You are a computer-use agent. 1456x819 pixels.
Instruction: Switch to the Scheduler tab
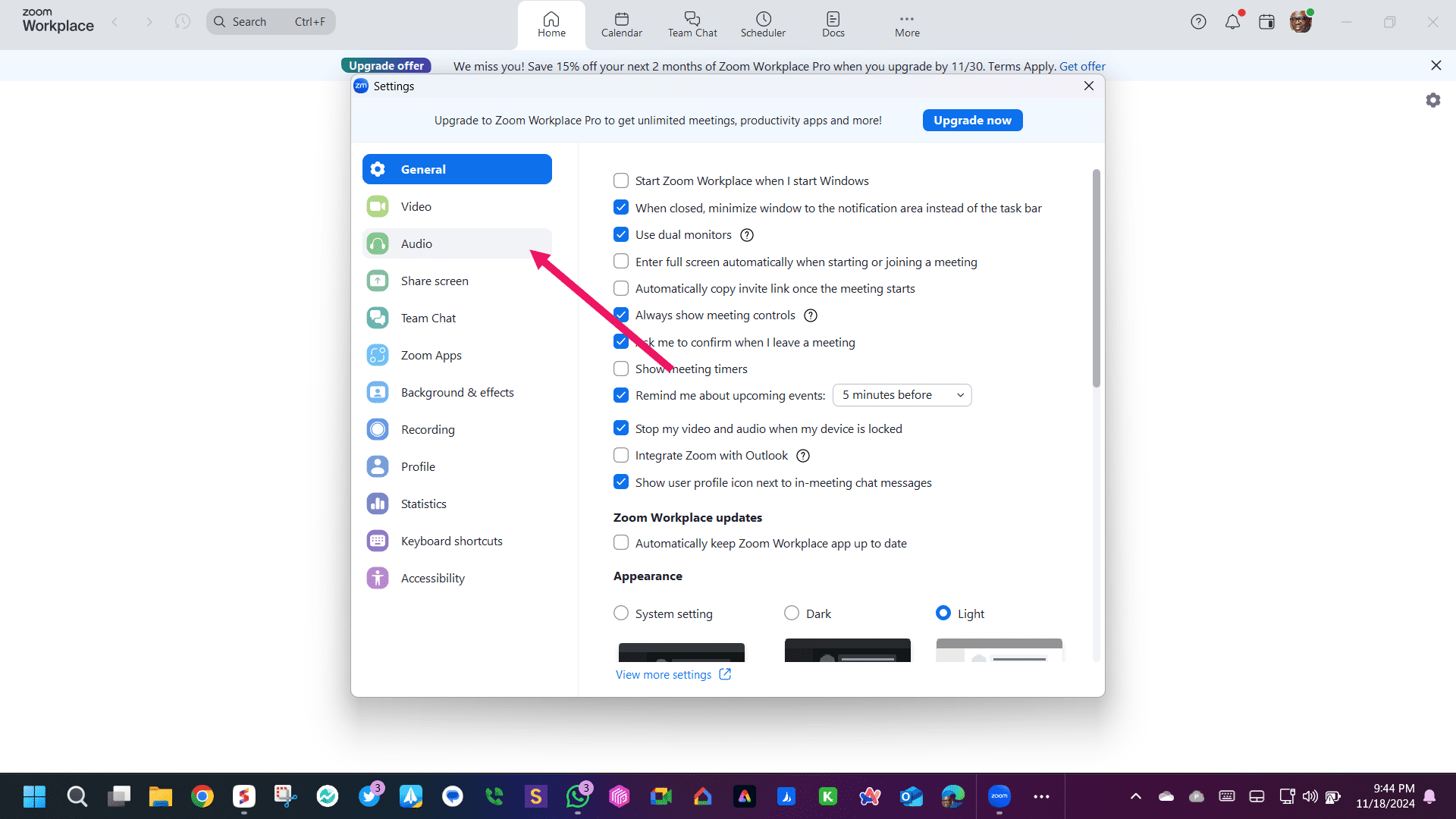pyautogui.click(x=763, y=25)
